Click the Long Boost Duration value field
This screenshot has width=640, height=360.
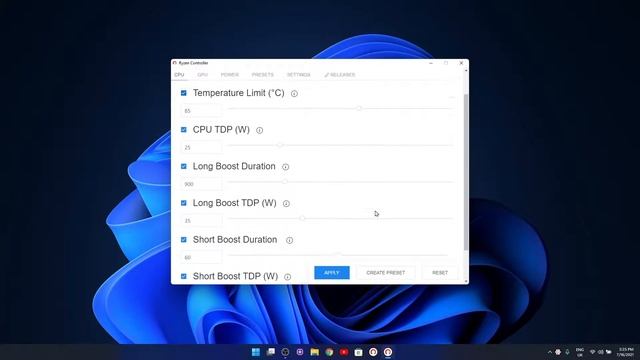coord(202,184)
